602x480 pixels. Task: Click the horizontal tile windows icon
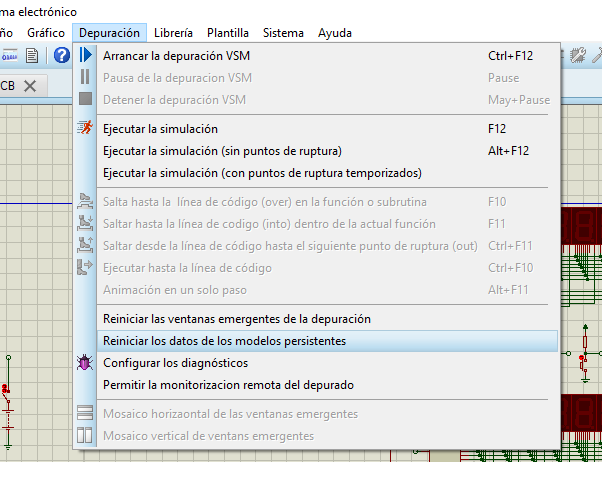(x=85, y=413)
